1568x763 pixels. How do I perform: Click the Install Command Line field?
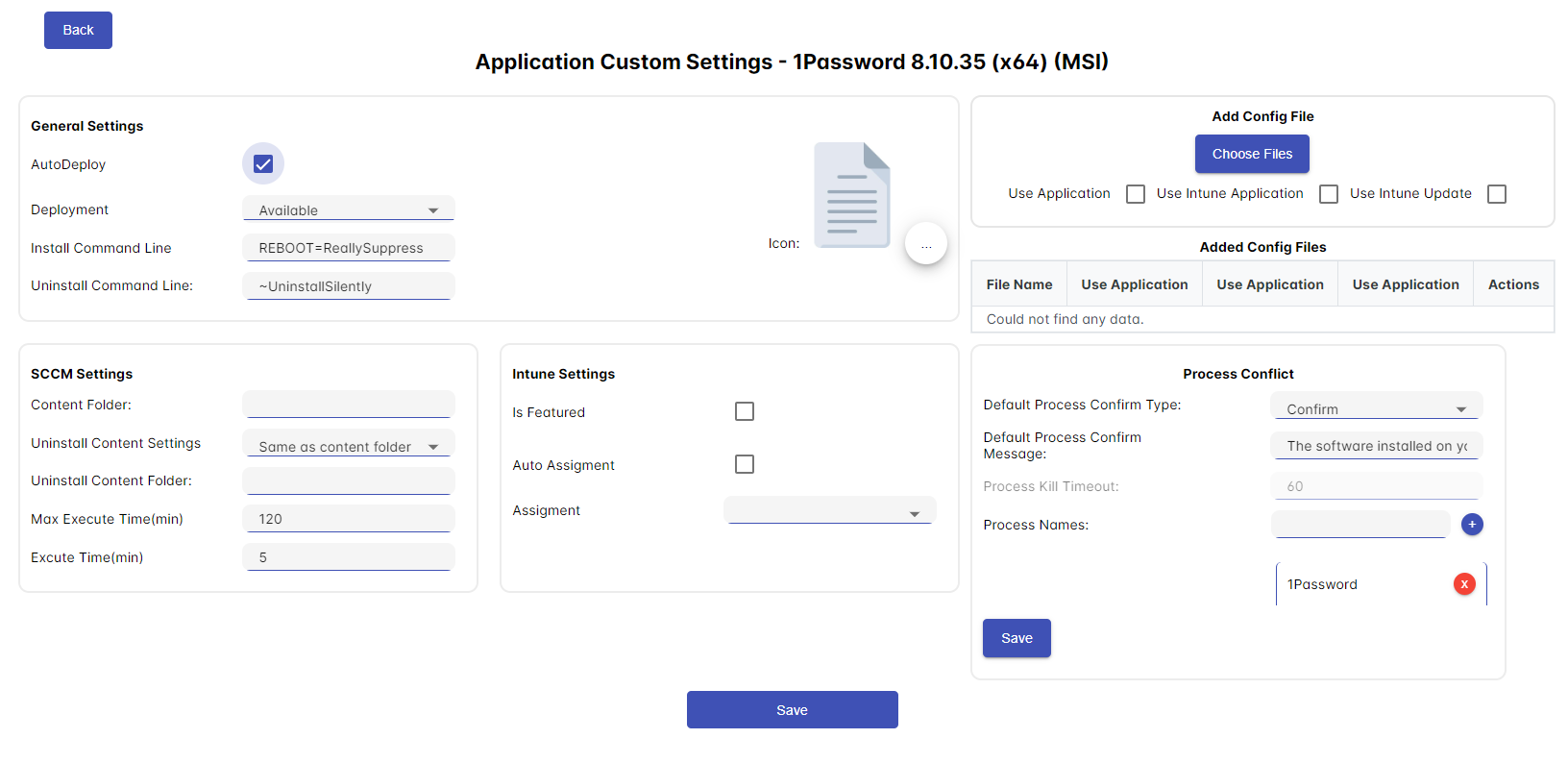(348, 248)
